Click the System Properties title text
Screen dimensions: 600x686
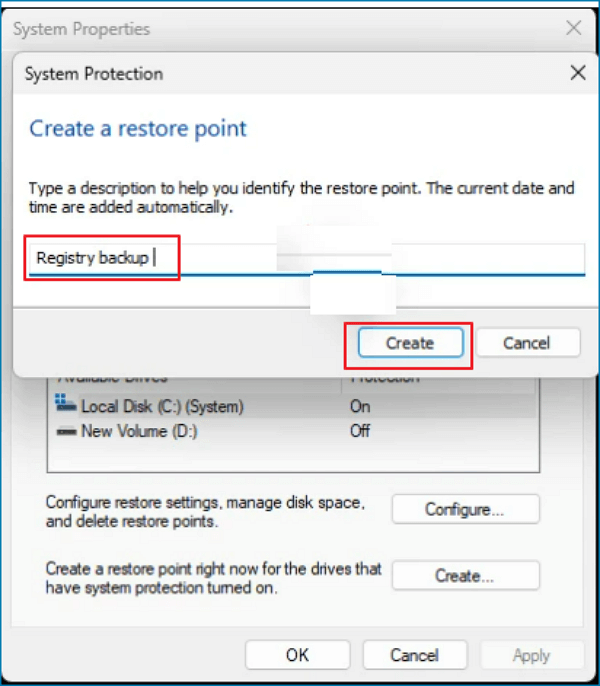pos(81,29)
